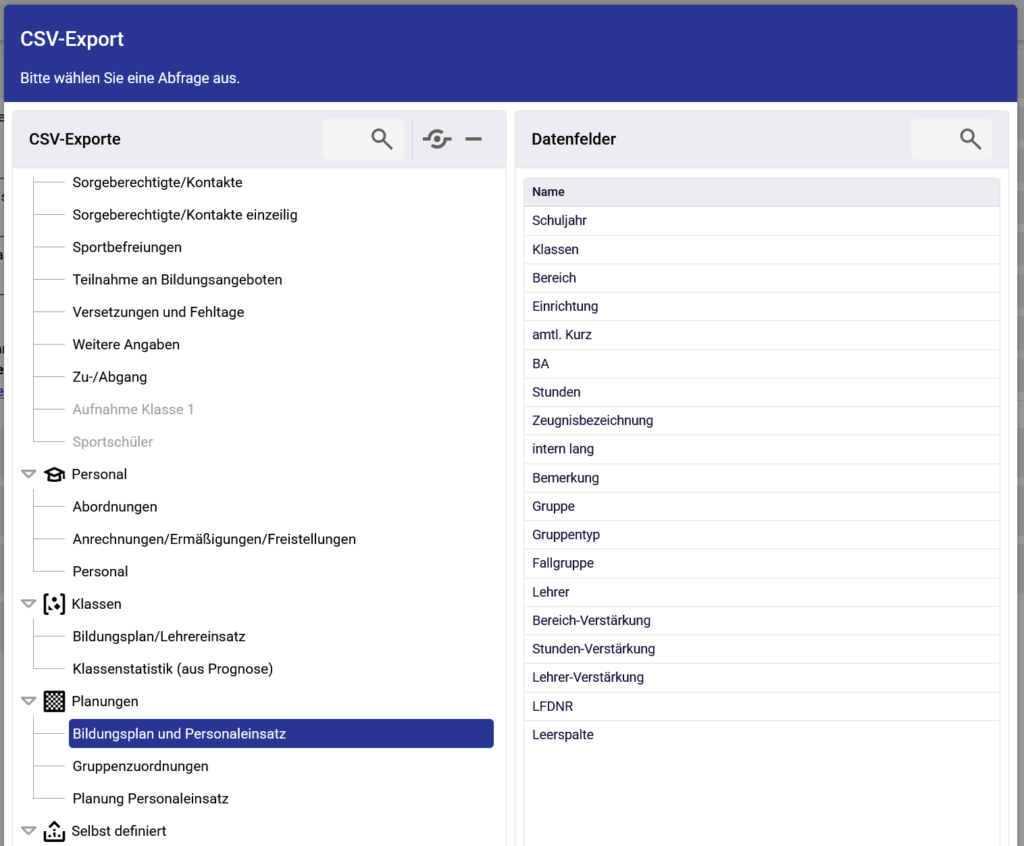Click the Personal graduation cap icon
The height and width of the screenshot is (846, 1024).
click(x=54, y=474)
